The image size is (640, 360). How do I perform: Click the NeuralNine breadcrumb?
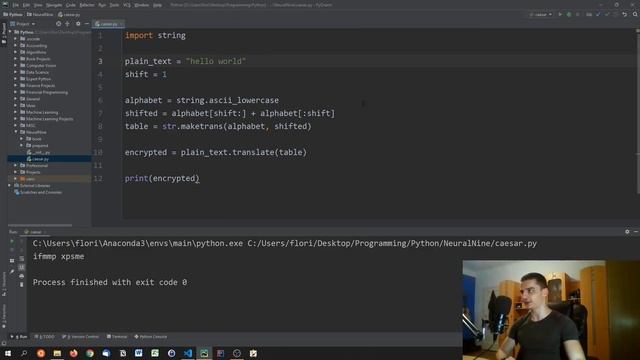(40, 14)
